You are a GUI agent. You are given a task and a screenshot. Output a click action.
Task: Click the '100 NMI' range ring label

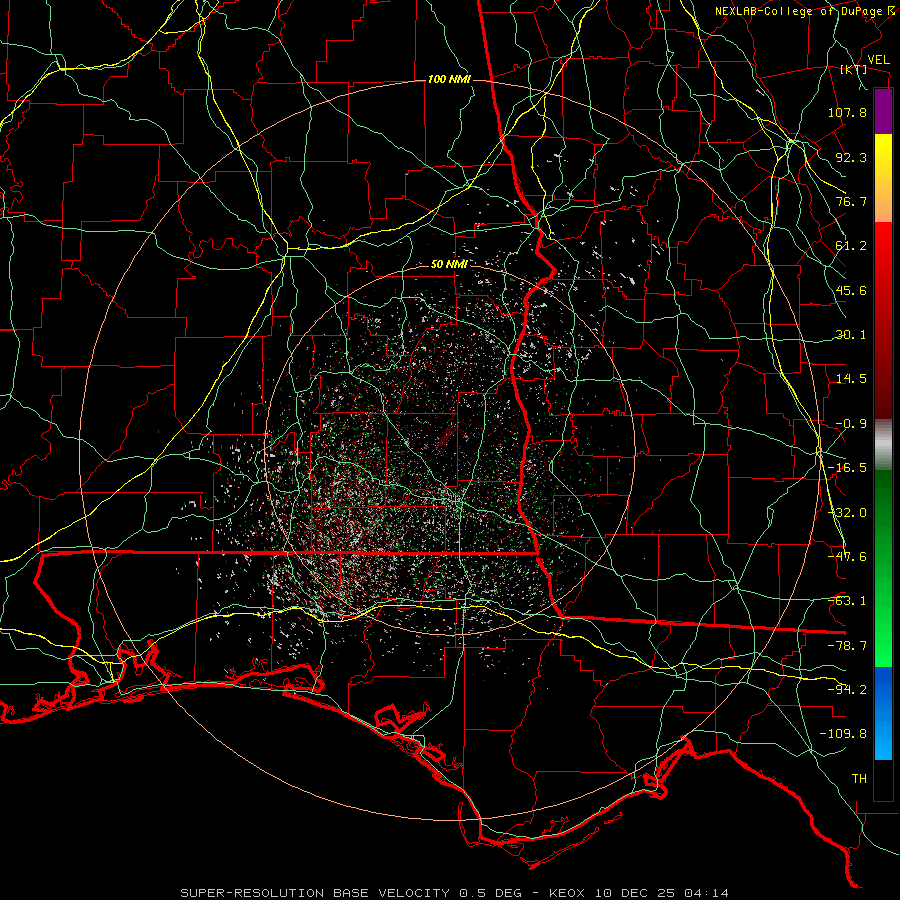[449, 79]
